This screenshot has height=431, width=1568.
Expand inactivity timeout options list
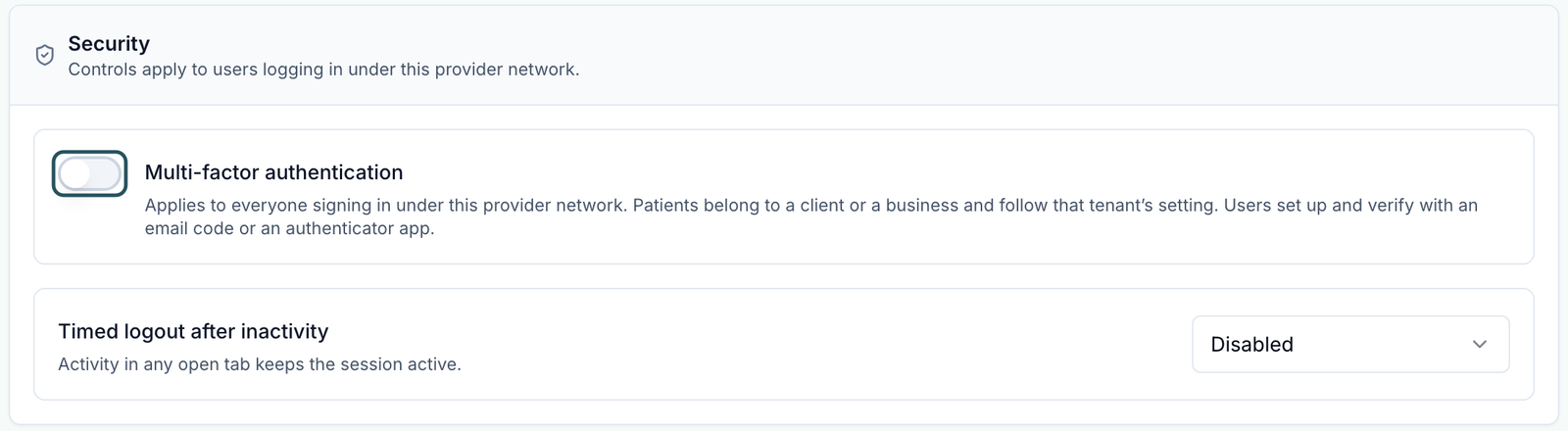(x=1350, y=344)
